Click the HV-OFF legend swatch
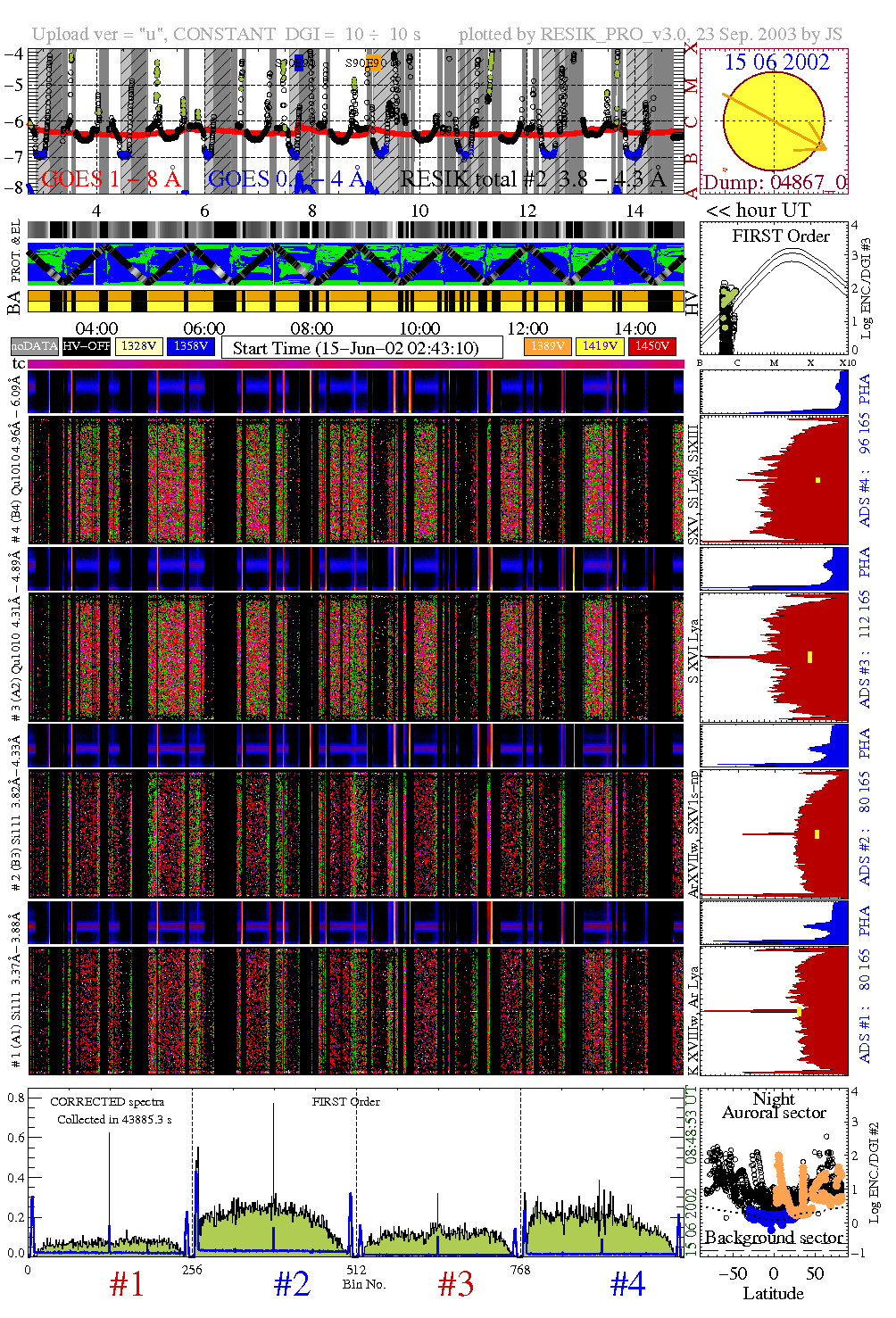The height and width of the screenshot is (1318, 896). 87,346
